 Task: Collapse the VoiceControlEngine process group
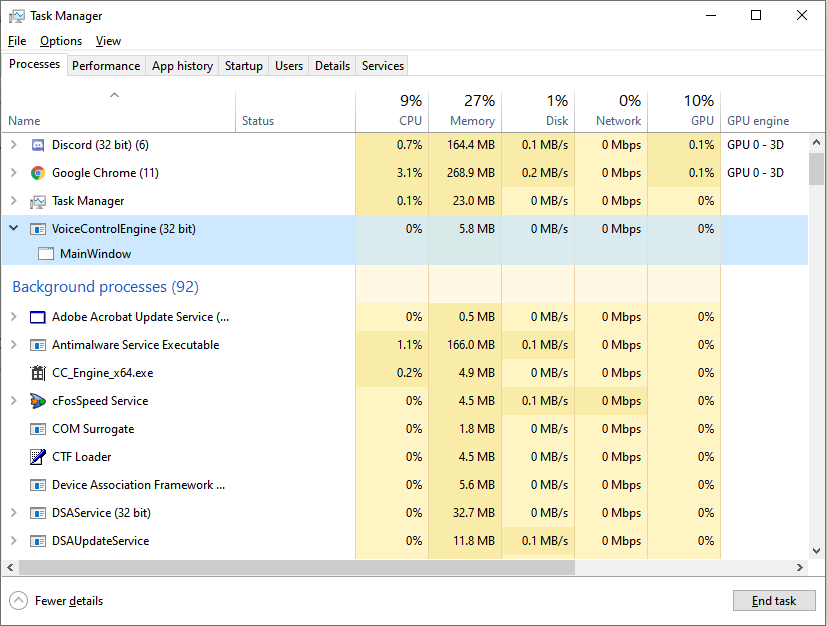14,228
